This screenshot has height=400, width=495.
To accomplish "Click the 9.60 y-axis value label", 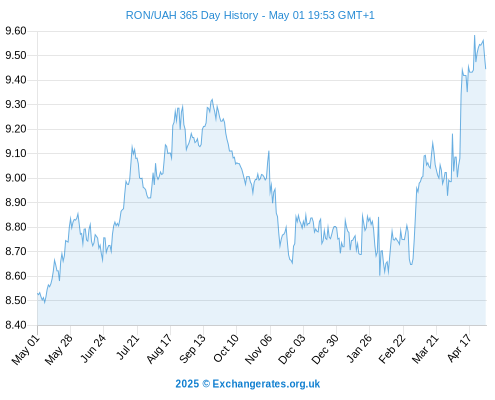I will (16, 31).
